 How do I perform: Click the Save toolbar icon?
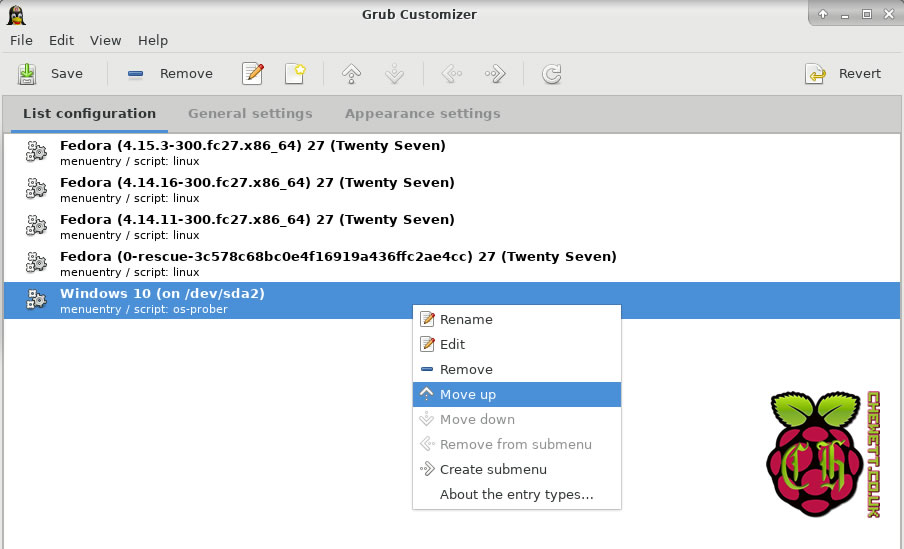[28, 73]
